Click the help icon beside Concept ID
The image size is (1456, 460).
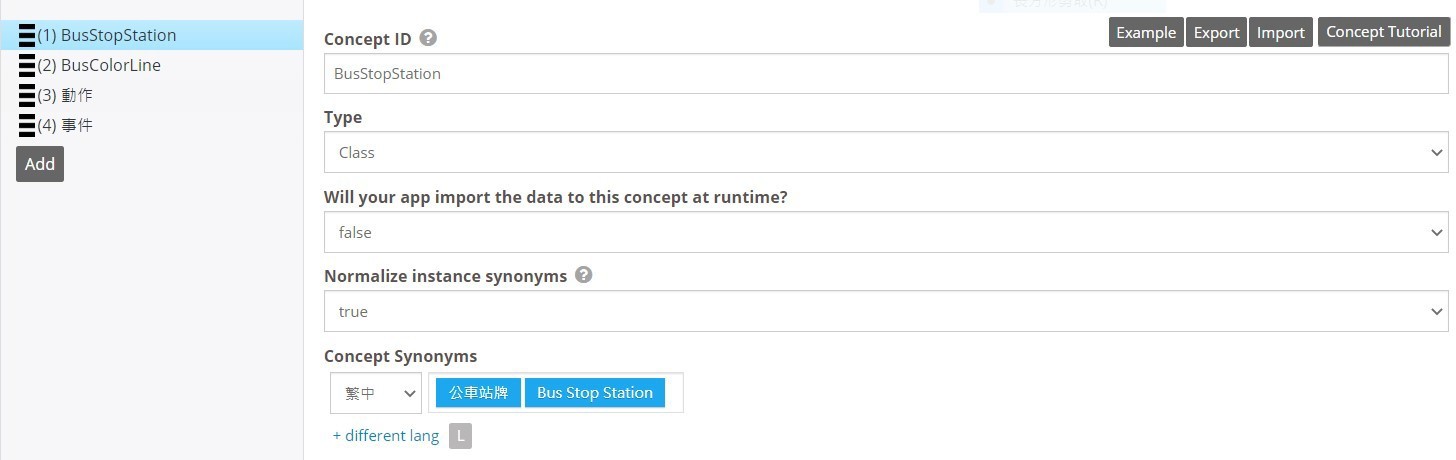click(x=428, y=38)
